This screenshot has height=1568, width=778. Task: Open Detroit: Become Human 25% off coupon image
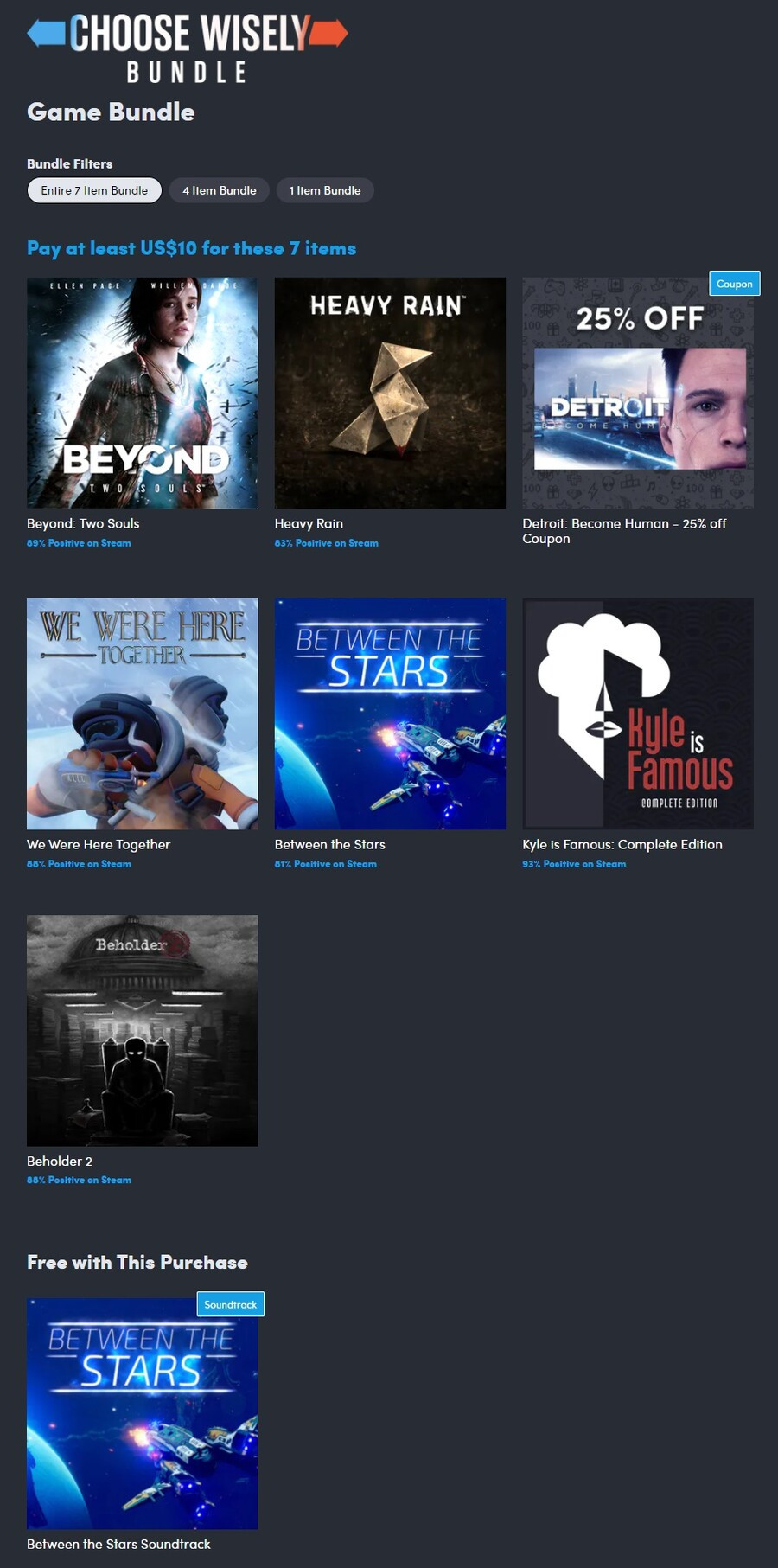(638, 393)
